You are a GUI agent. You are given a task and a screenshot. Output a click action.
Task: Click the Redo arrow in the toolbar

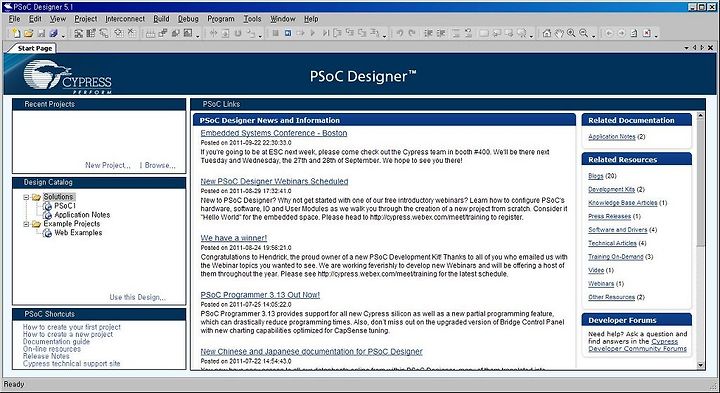412,33
